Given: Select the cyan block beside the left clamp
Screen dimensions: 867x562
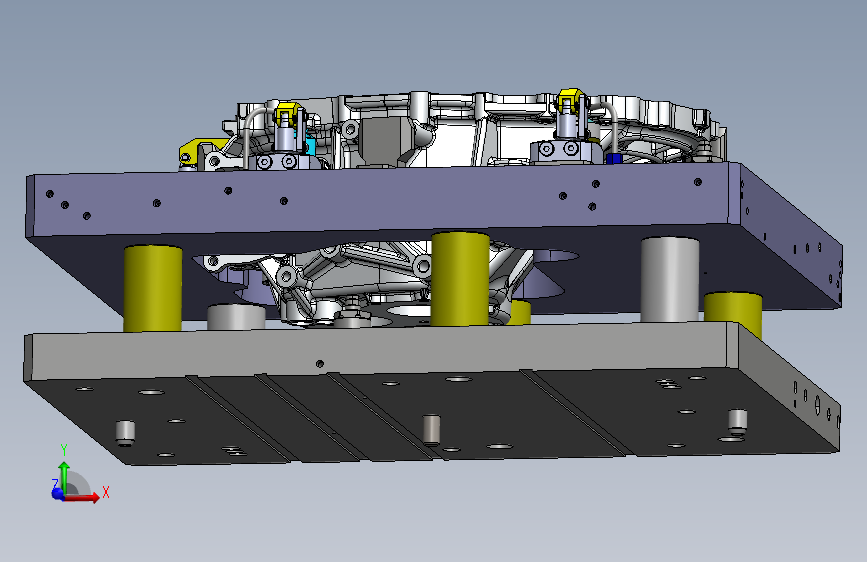Looking at the screenshot, I should (x=310, y=147).
